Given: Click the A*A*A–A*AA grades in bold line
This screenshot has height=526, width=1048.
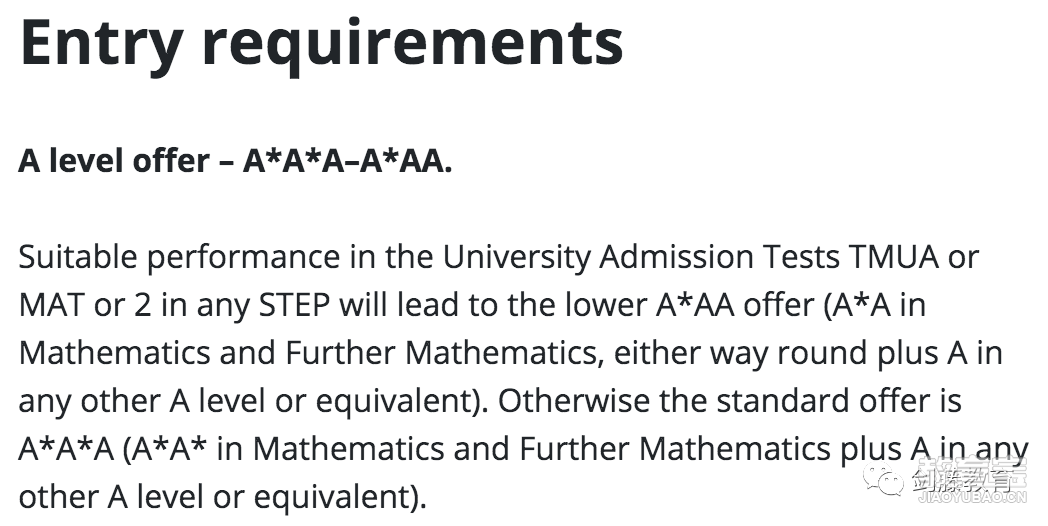Looking at the screenshot, I should point(347,161).
